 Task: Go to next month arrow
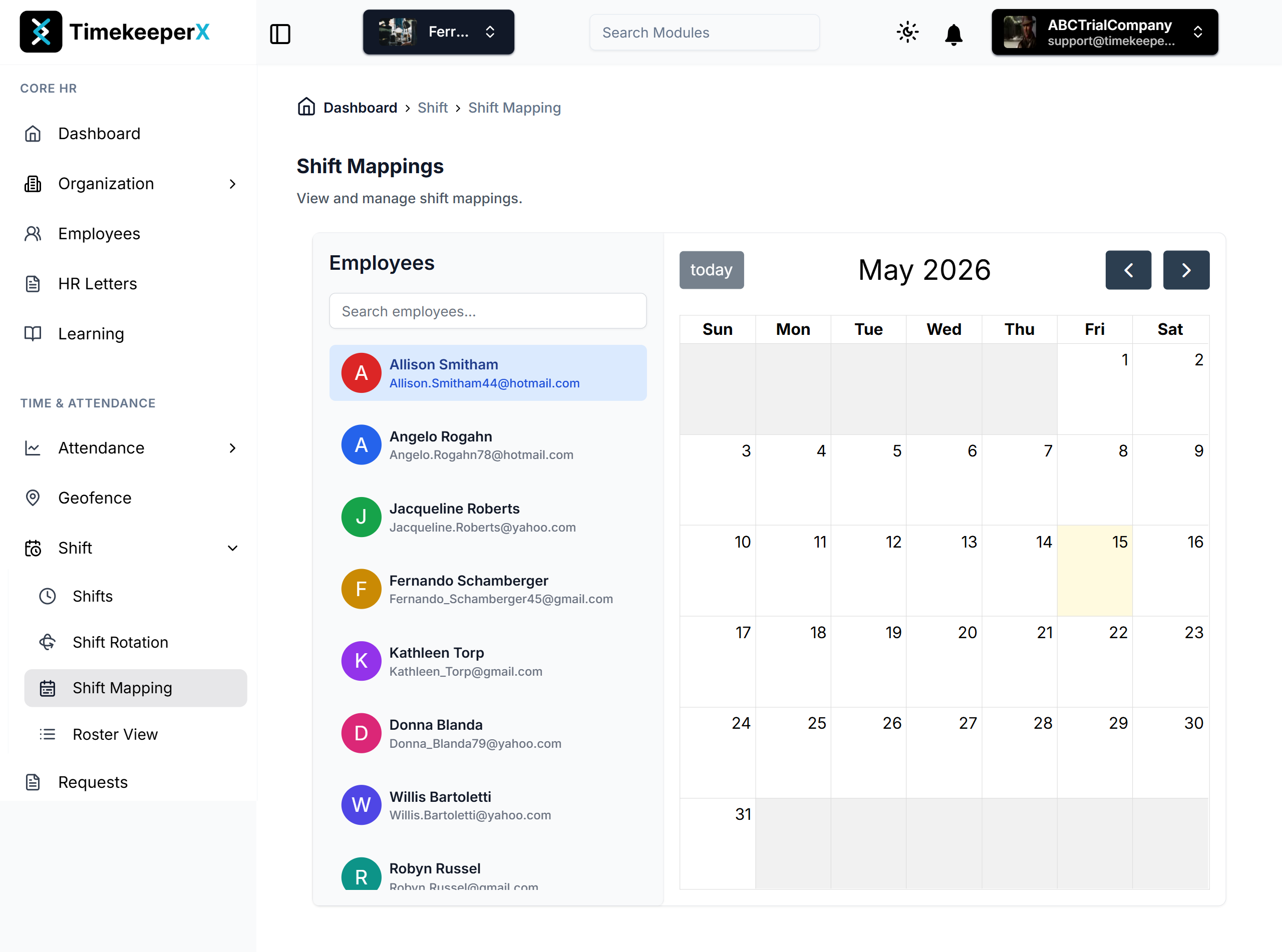click(1186, 270)
